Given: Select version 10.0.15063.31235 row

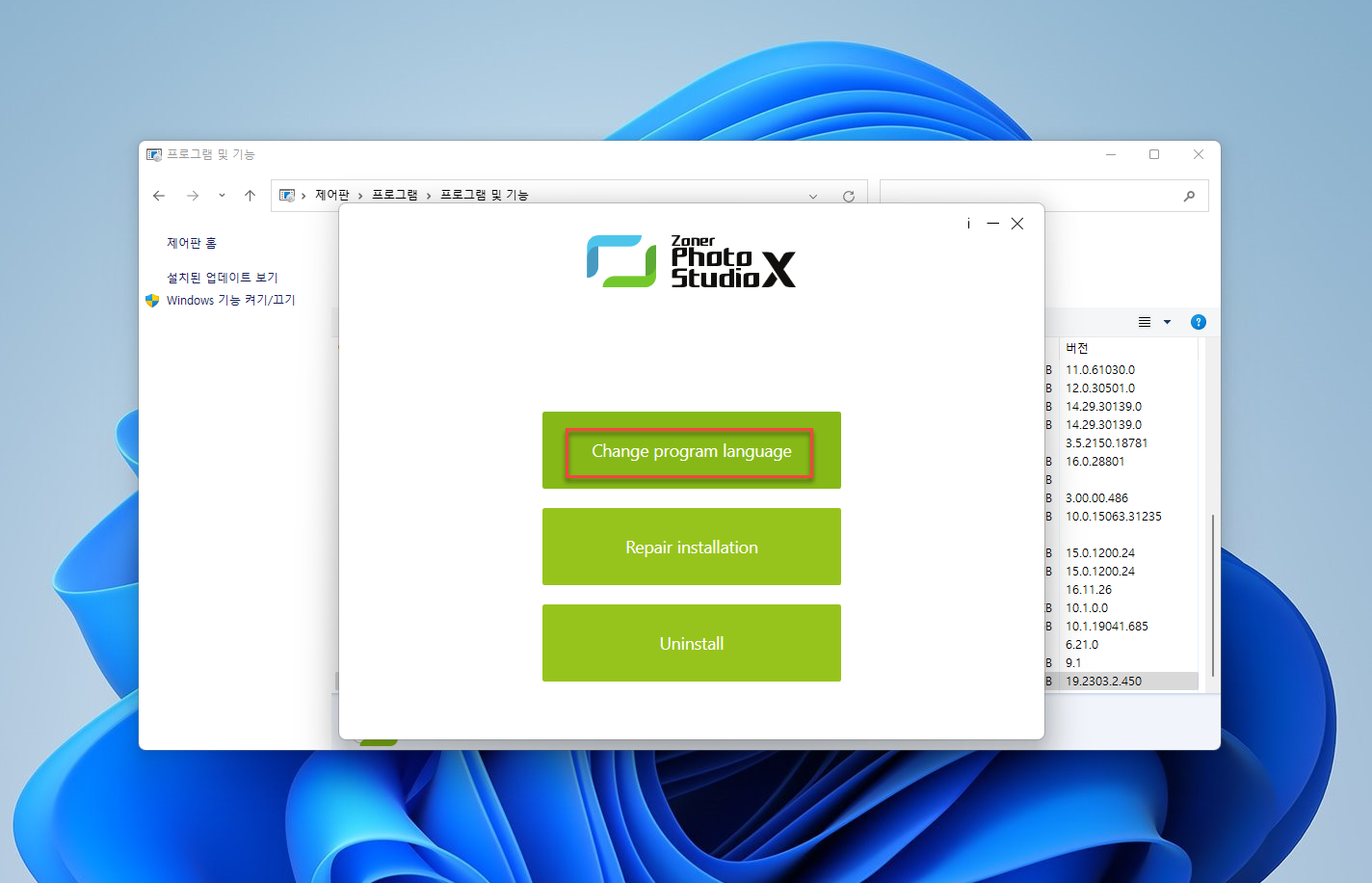Looking at the screenshot, I should [x=1113, y=517].
